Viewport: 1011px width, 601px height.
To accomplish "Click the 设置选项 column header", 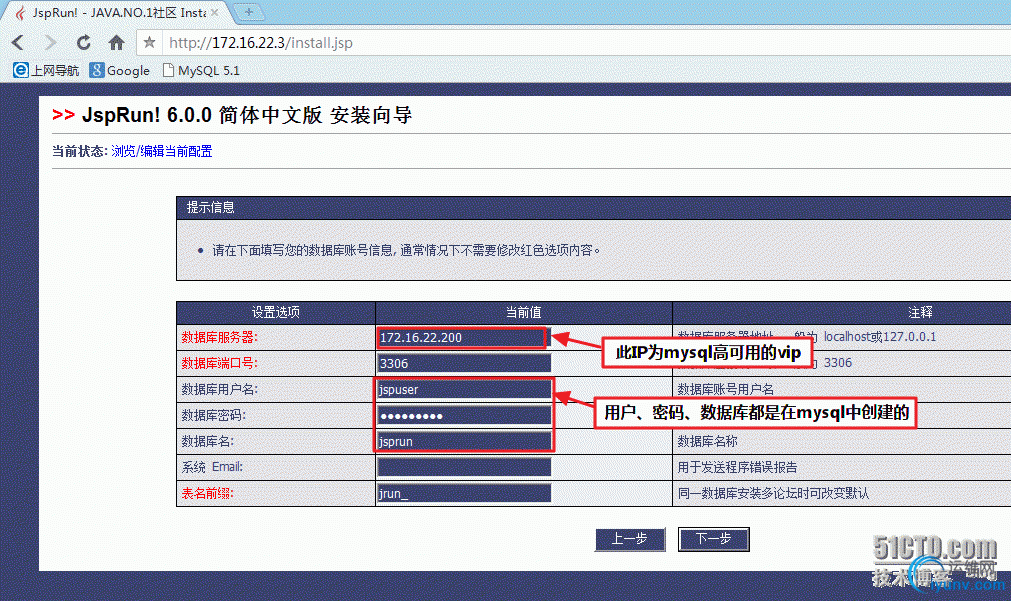I will pos(276,312).
